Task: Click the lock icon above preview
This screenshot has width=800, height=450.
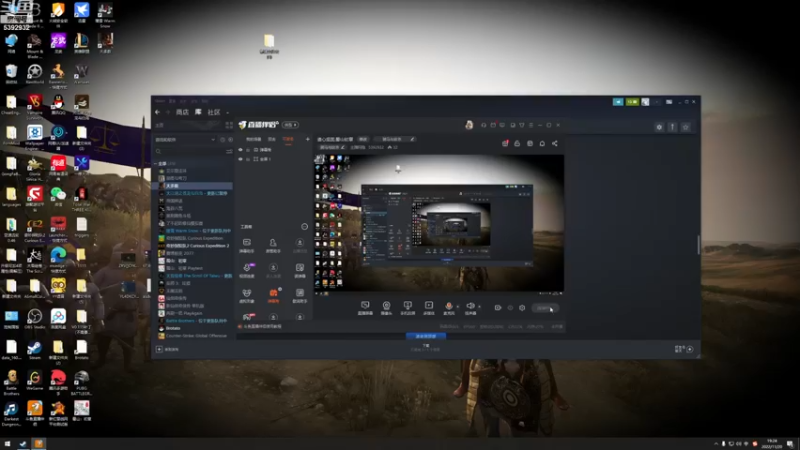Action: pyautogui.click(x=517, y=143)
